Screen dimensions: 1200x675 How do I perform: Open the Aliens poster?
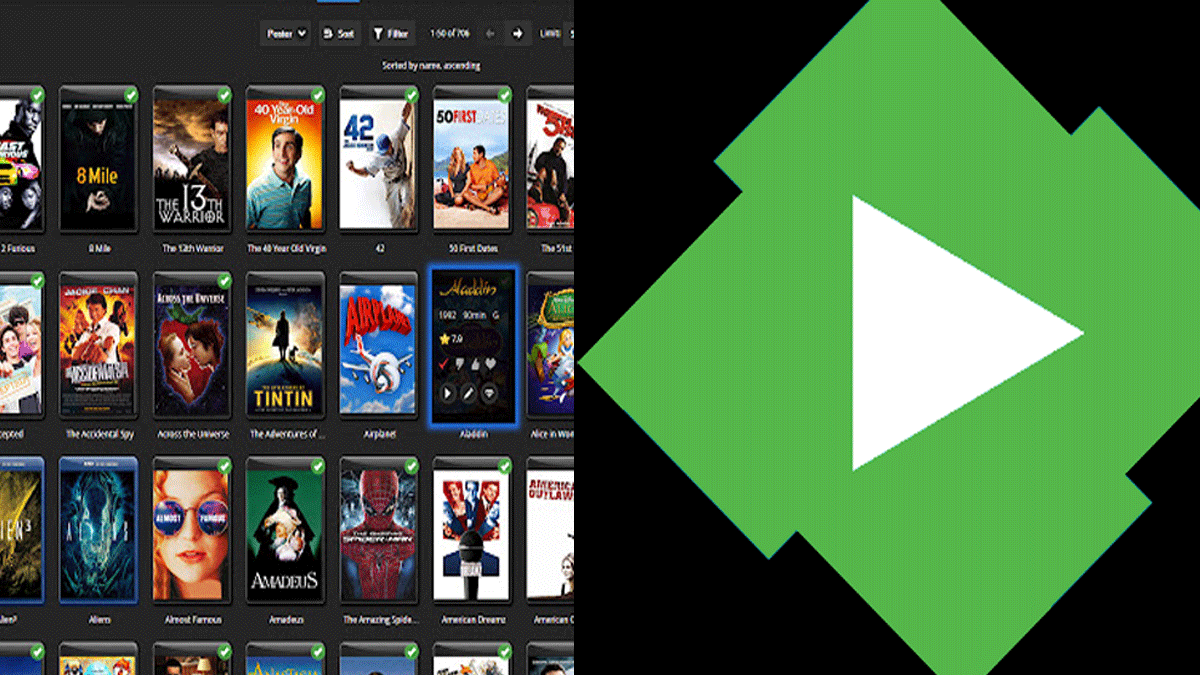point(98,531)
